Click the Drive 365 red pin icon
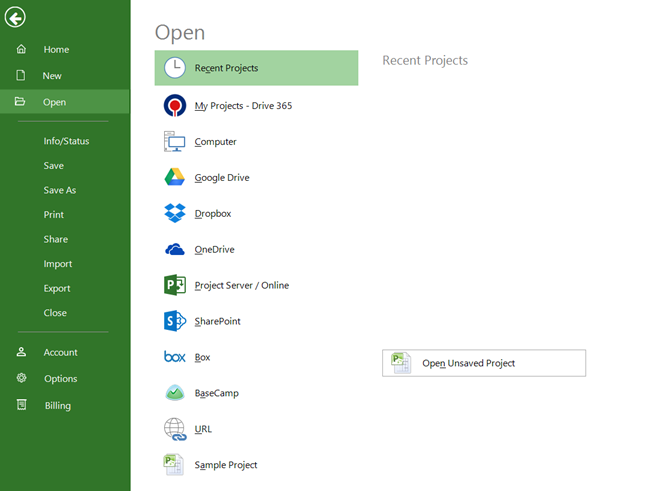The height and width of the screenshot is (491, 646). coord(175,105)
